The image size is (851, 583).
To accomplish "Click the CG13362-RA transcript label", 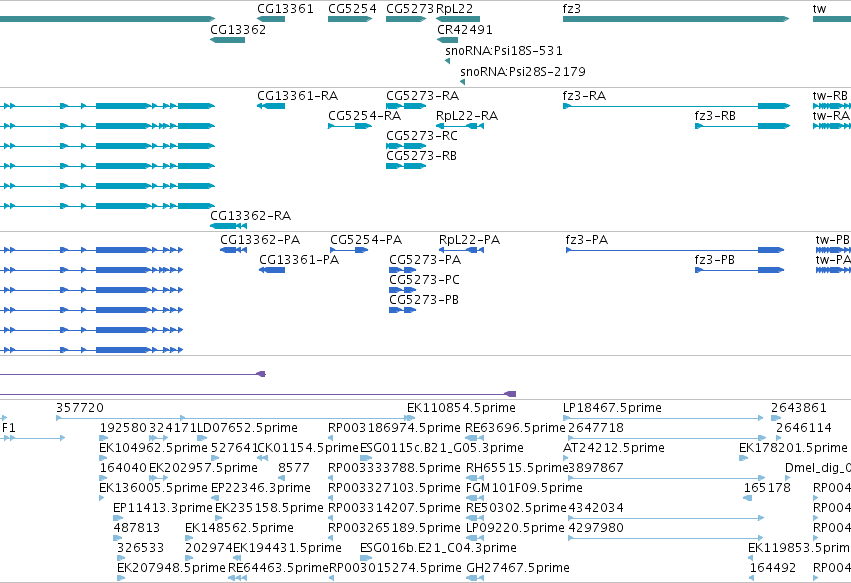I will (x=250, y=216).
